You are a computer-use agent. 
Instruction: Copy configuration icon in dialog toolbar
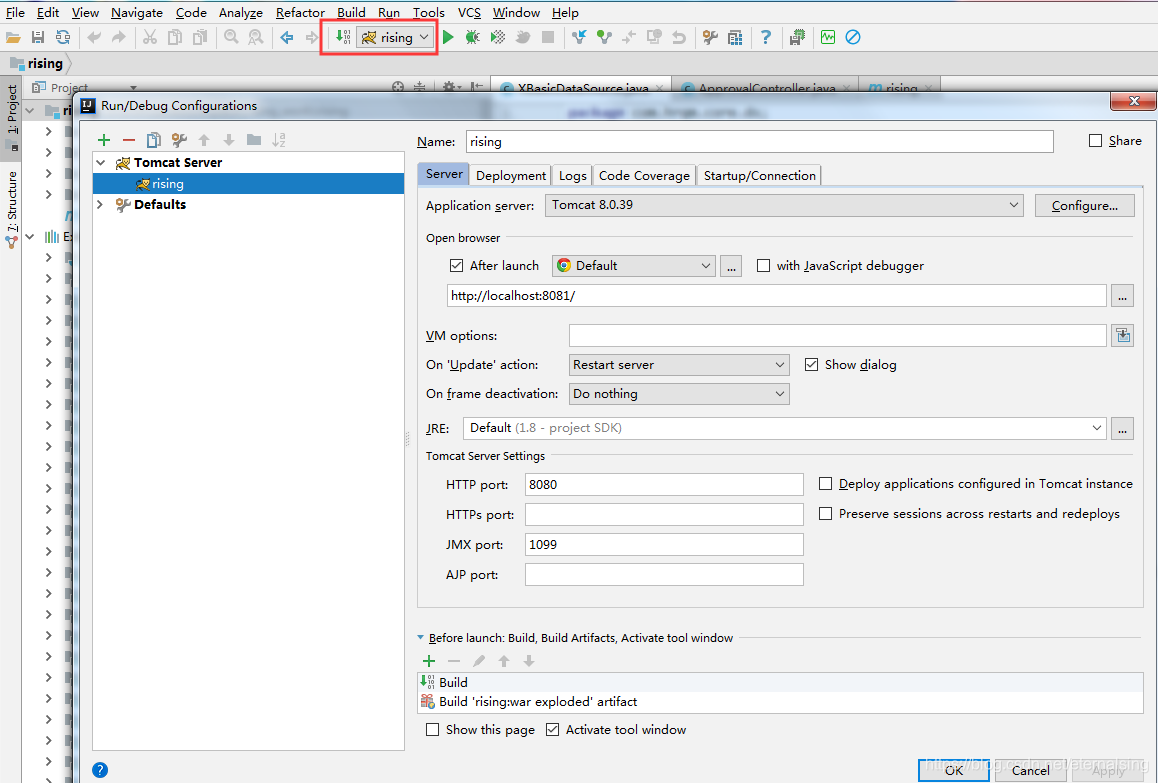pyautogui.click(x=154, y=140)
